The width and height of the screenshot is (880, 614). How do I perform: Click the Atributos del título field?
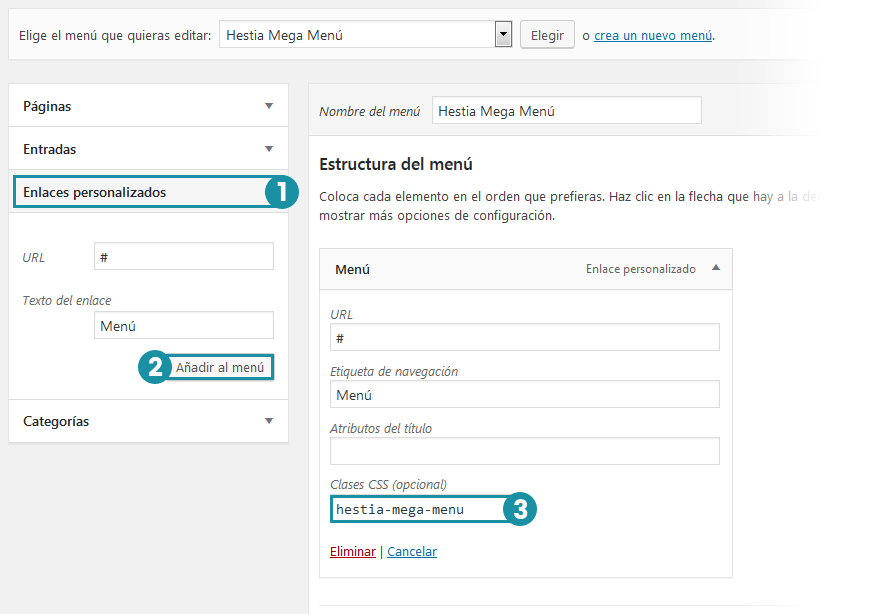[x=524, y=452]
